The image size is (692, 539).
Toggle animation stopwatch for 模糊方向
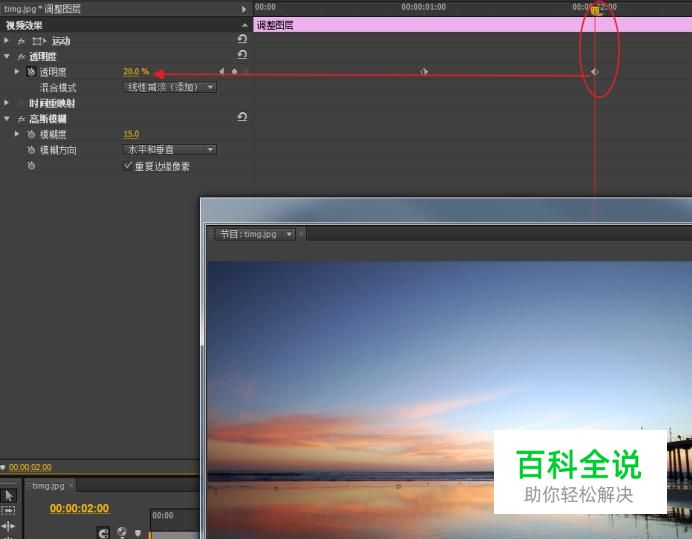[x=31, y=150]
